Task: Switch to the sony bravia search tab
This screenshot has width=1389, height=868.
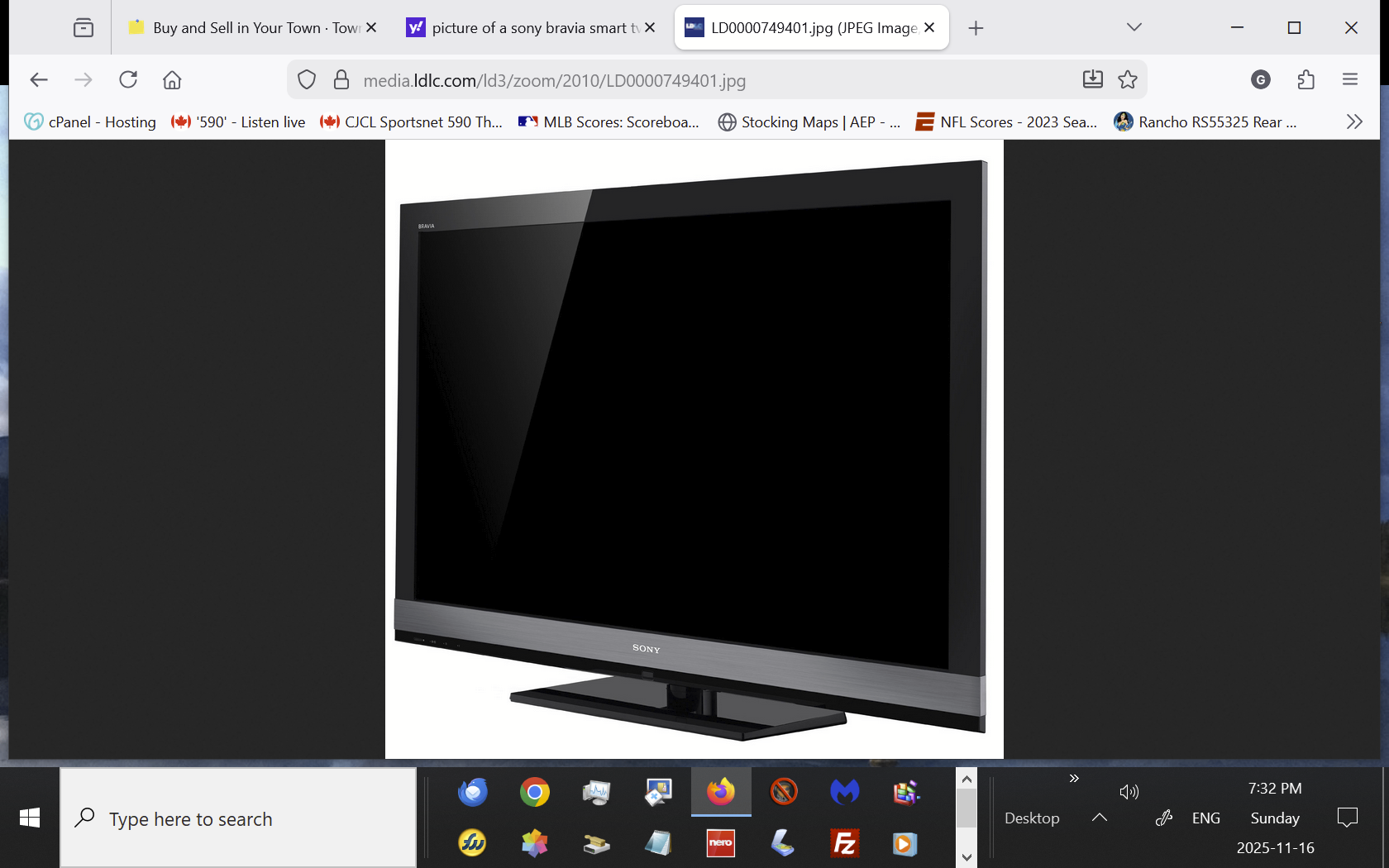Action: pyautogui.click(x=523, y=27)
